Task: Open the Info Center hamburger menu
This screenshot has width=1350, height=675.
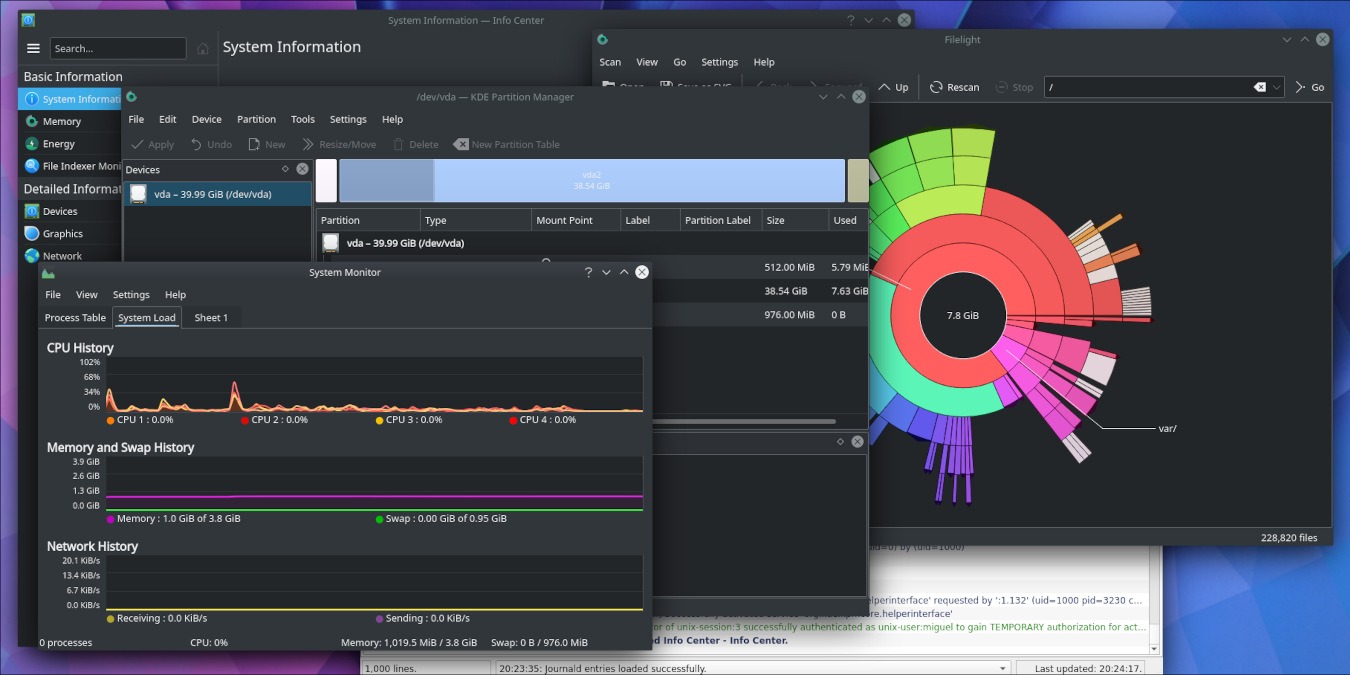Action: tap(33, 47)
